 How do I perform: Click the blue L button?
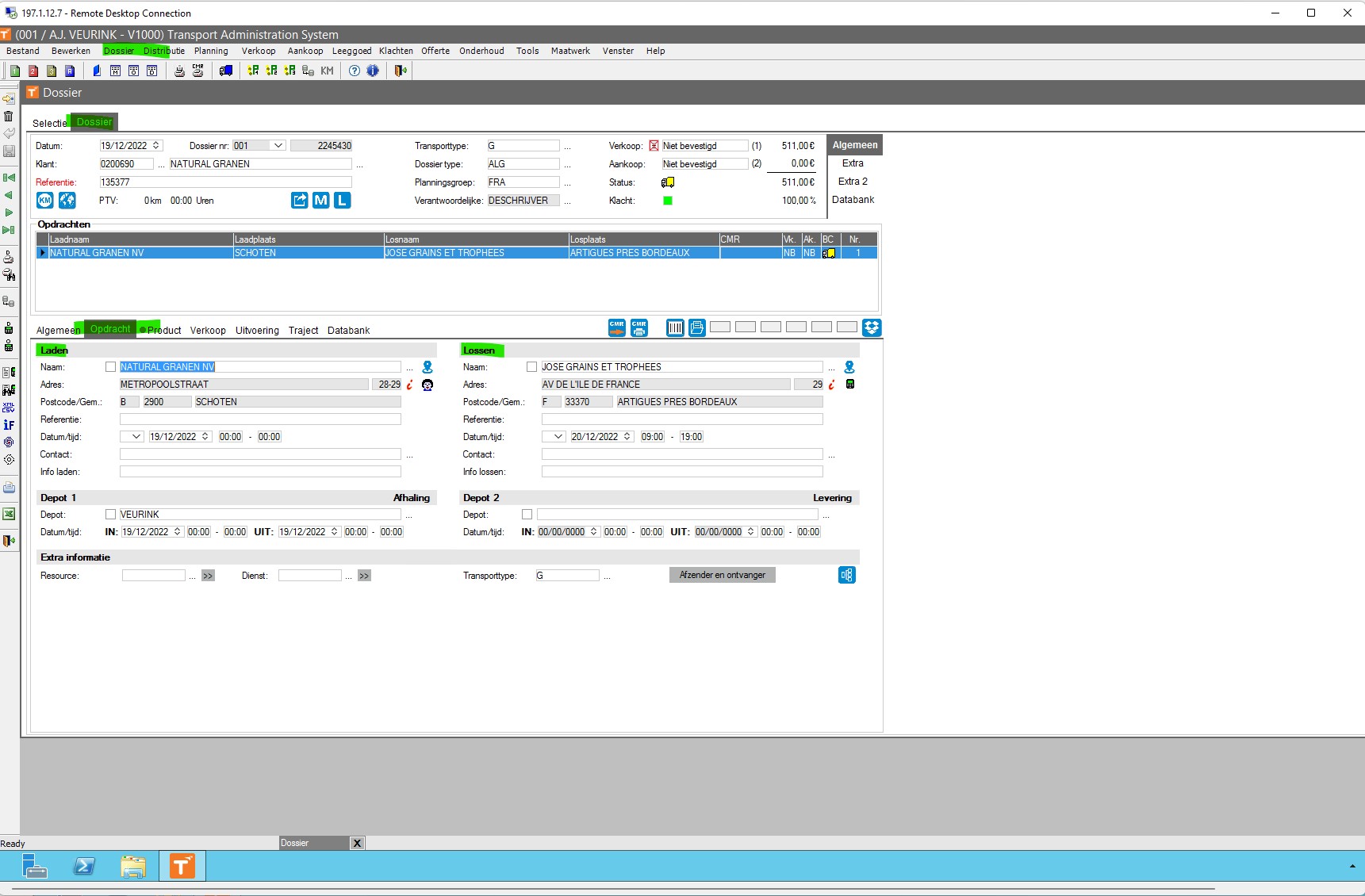click(342, 201)
